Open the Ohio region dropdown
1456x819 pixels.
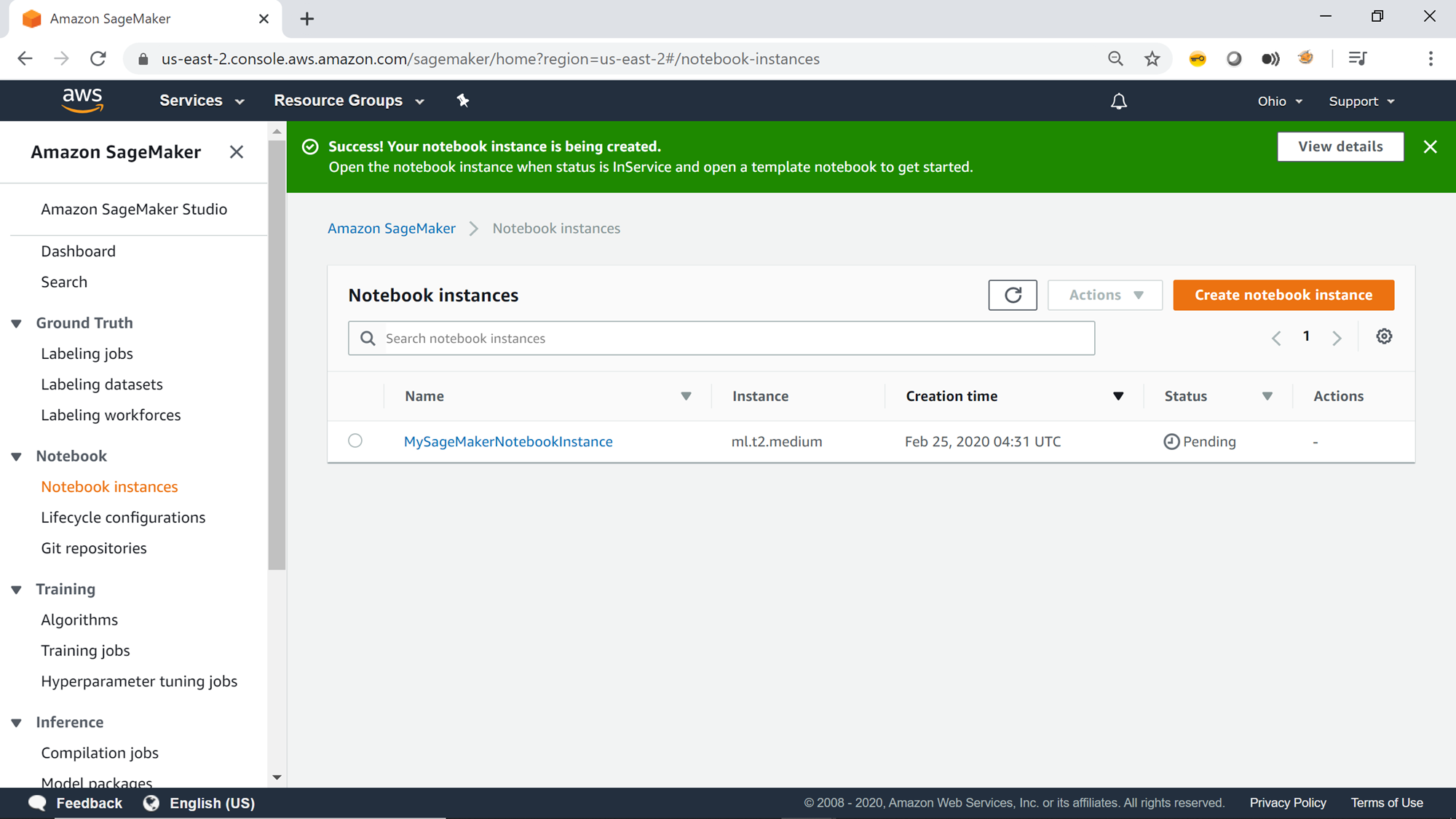pos(1279,101)
